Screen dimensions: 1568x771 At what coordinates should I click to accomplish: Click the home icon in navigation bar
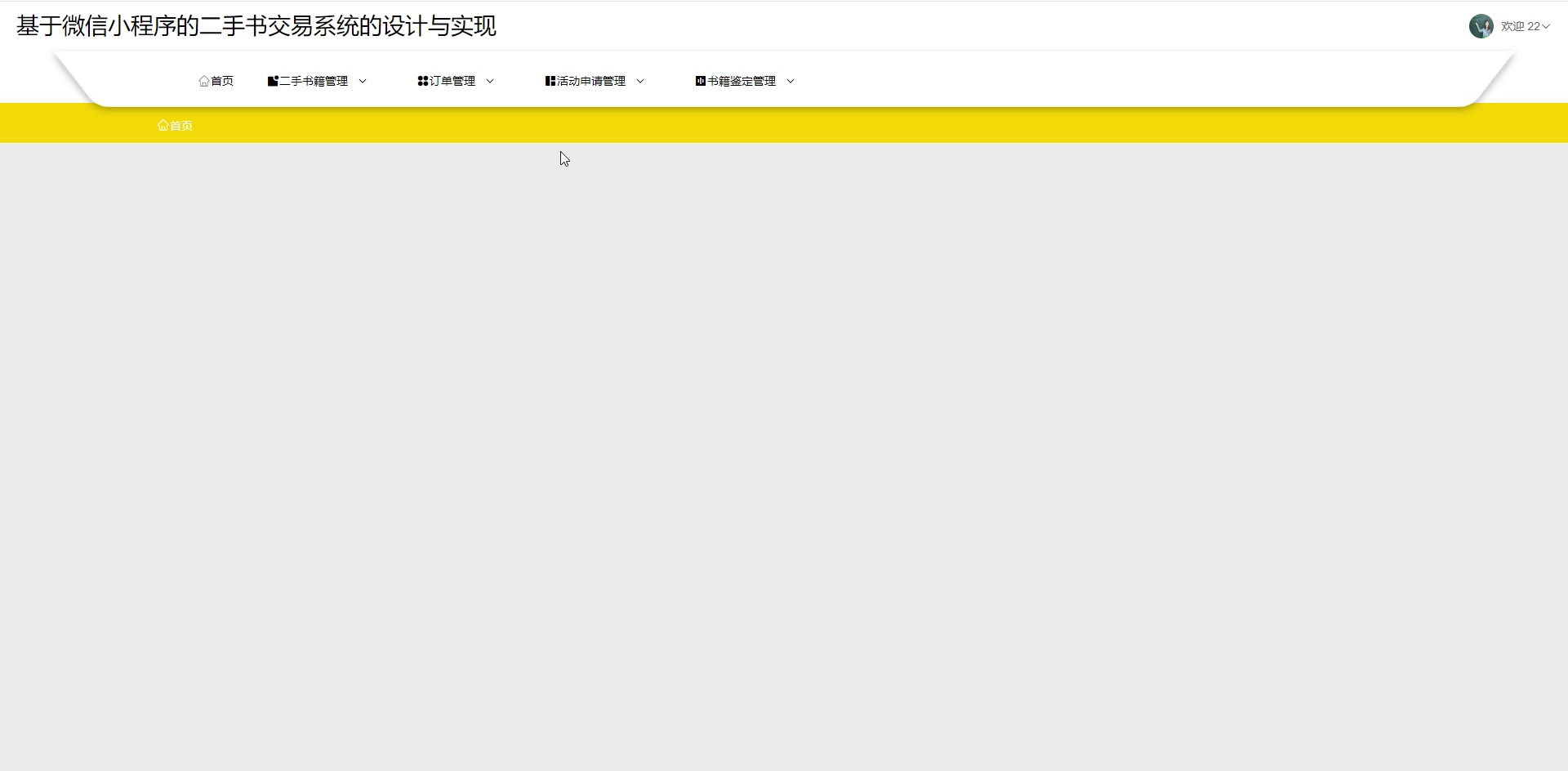204,81
